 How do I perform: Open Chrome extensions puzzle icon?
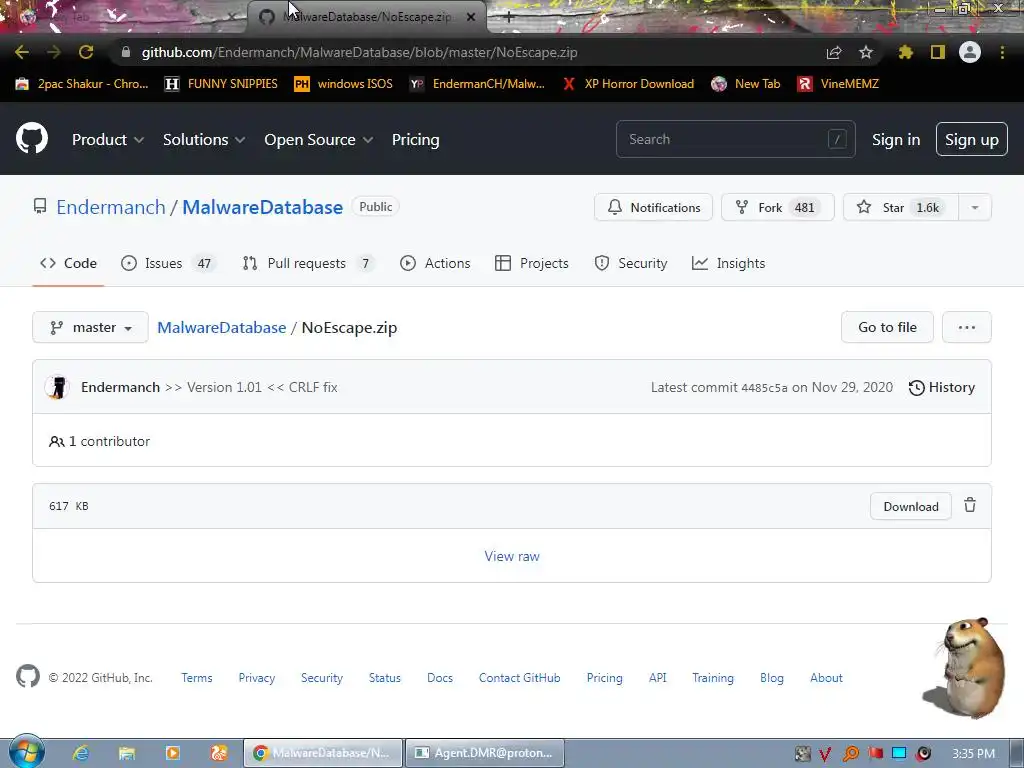tap(906, 52)
